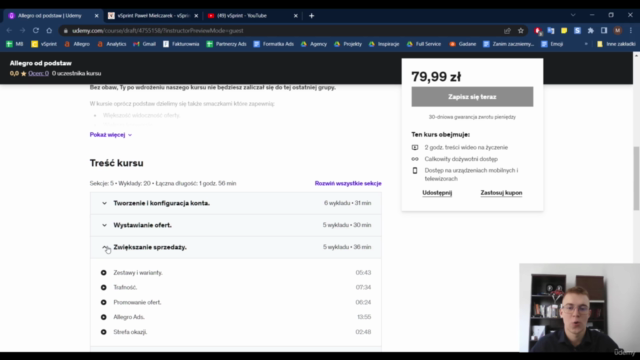The width and height of the screenshot is (640, 360).
Task: Select the Promowanie ofert lecture
Action: (x=138, y=302)
